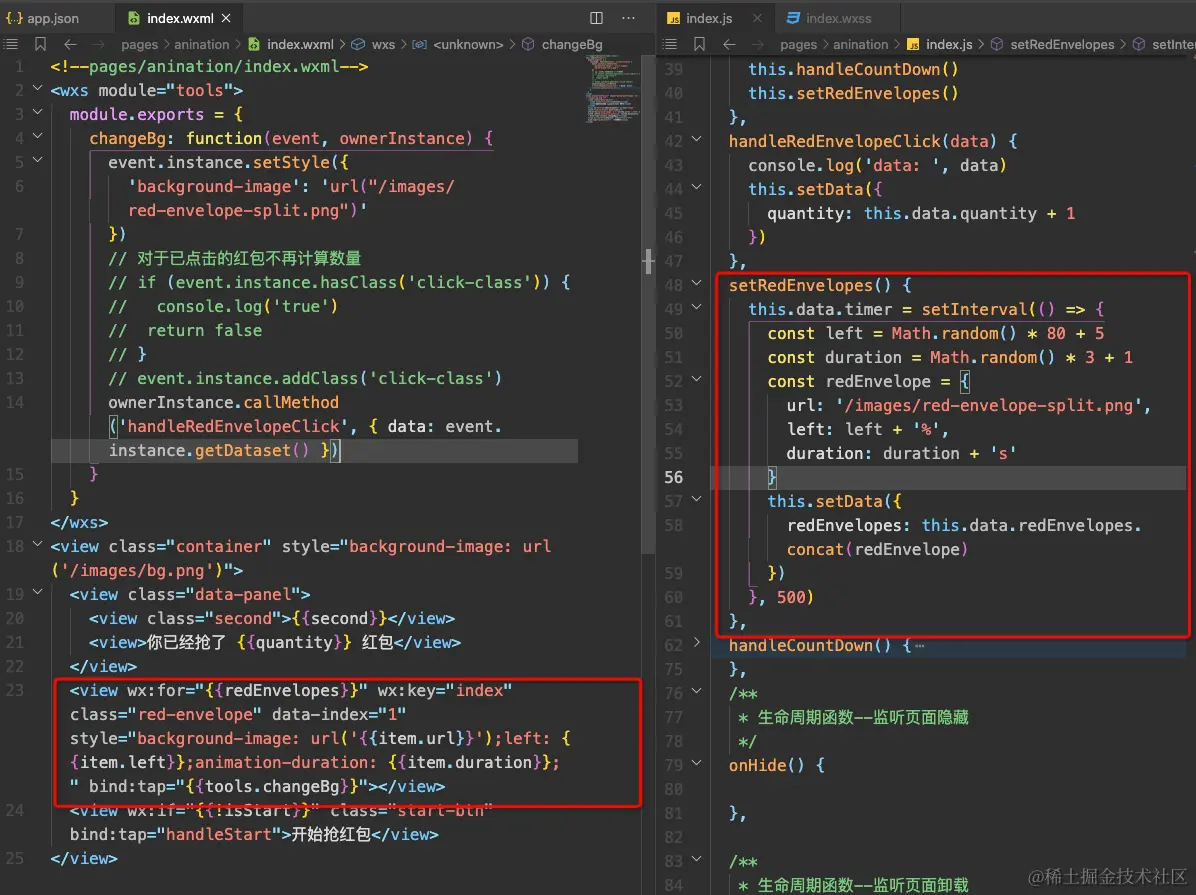Collapse the wxs module block at line 2
This screenshot has width=1196, height=895.
37,89
